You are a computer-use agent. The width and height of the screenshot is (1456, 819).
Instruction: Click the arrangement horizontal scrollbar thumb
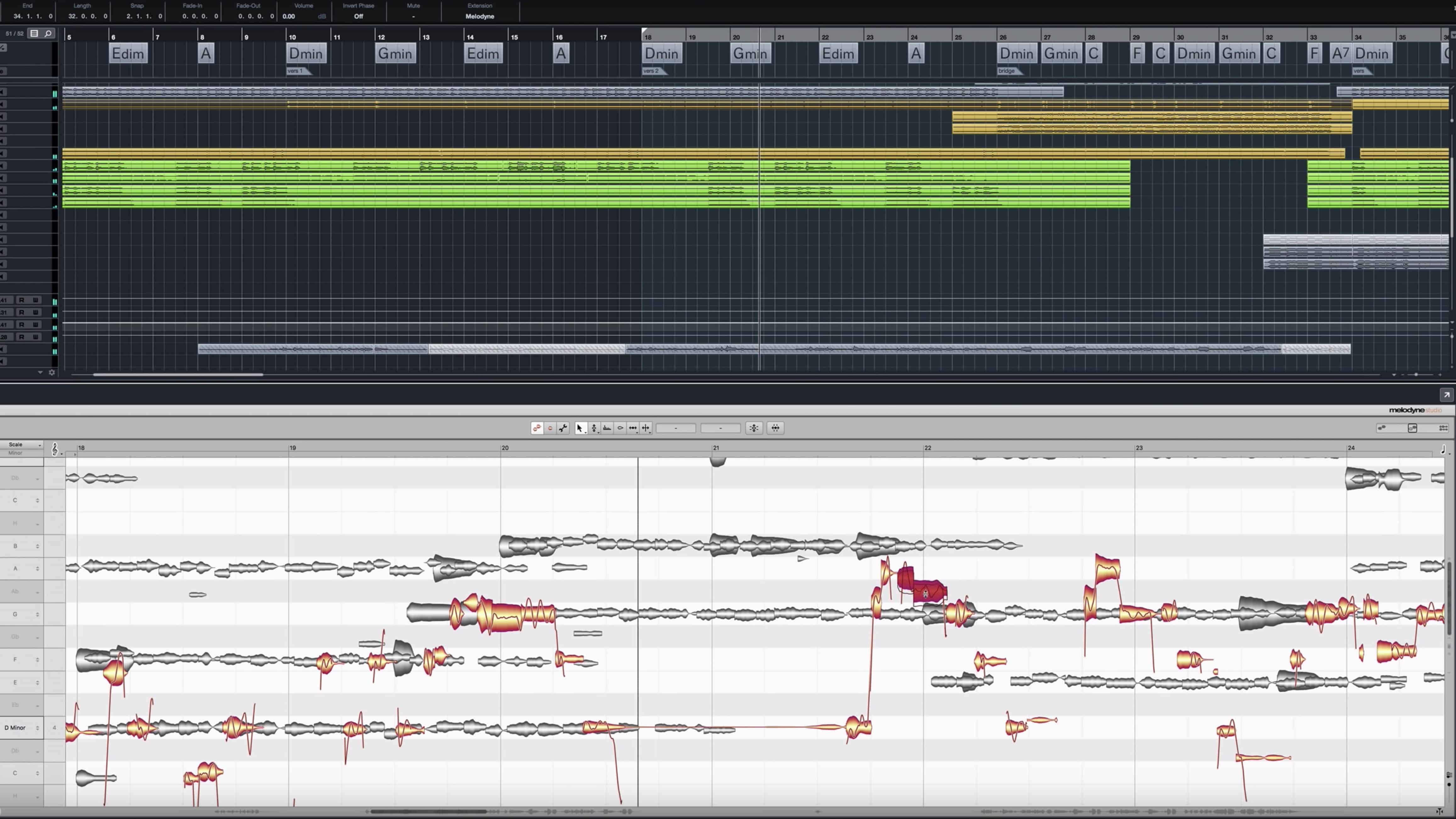[x=178, y=374]
